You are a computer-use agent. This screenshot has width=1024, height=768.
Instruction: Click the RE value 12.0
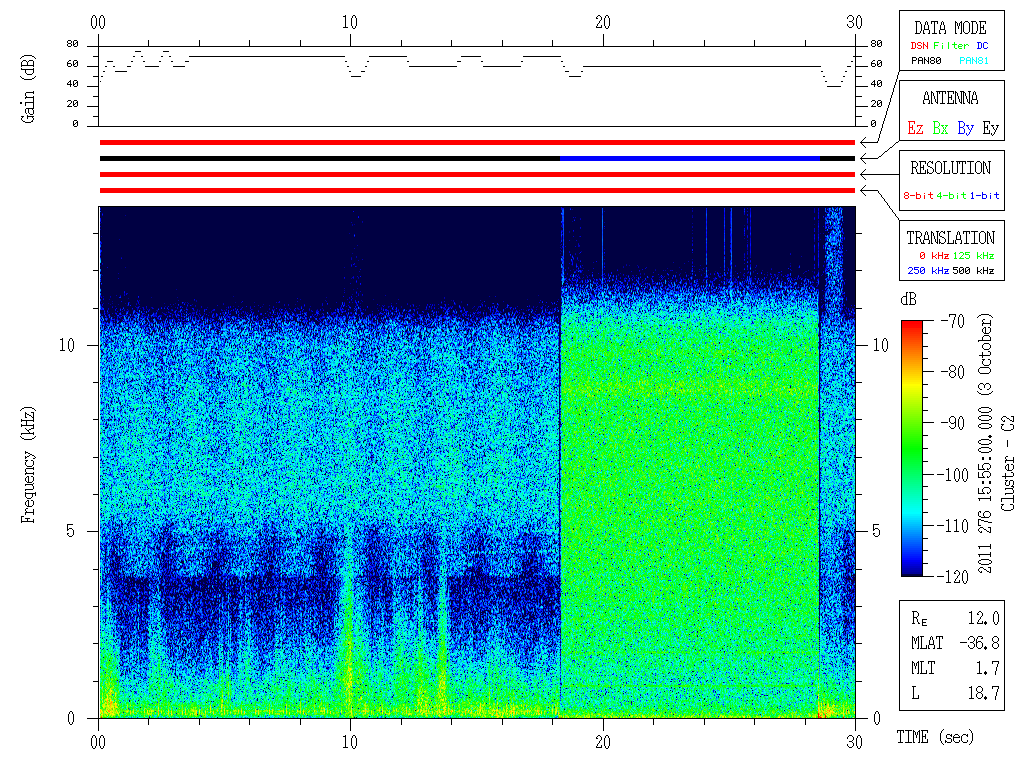click(984, 618)
